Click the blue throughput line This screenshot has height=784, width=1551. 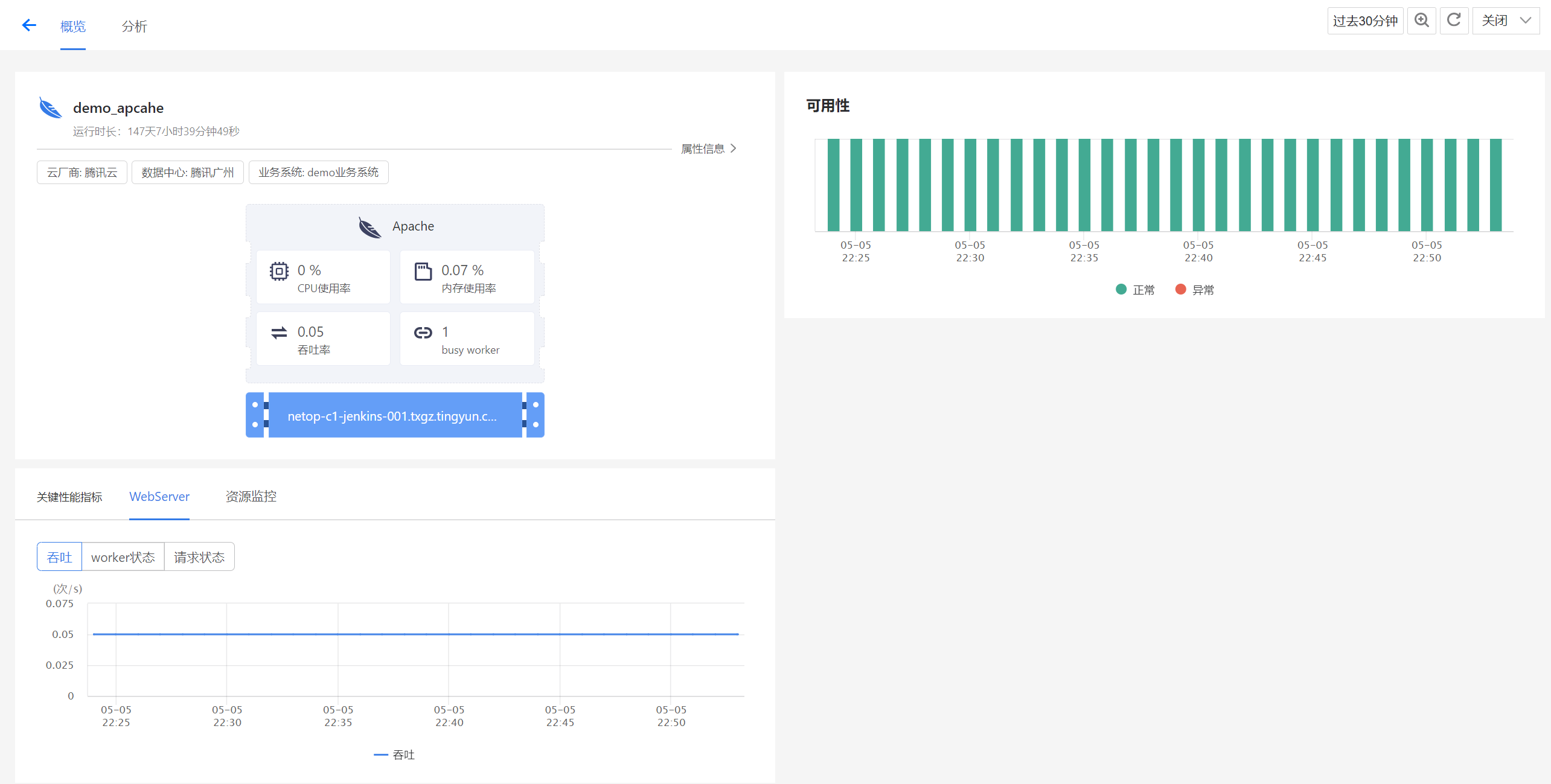[x=415, y=634]
